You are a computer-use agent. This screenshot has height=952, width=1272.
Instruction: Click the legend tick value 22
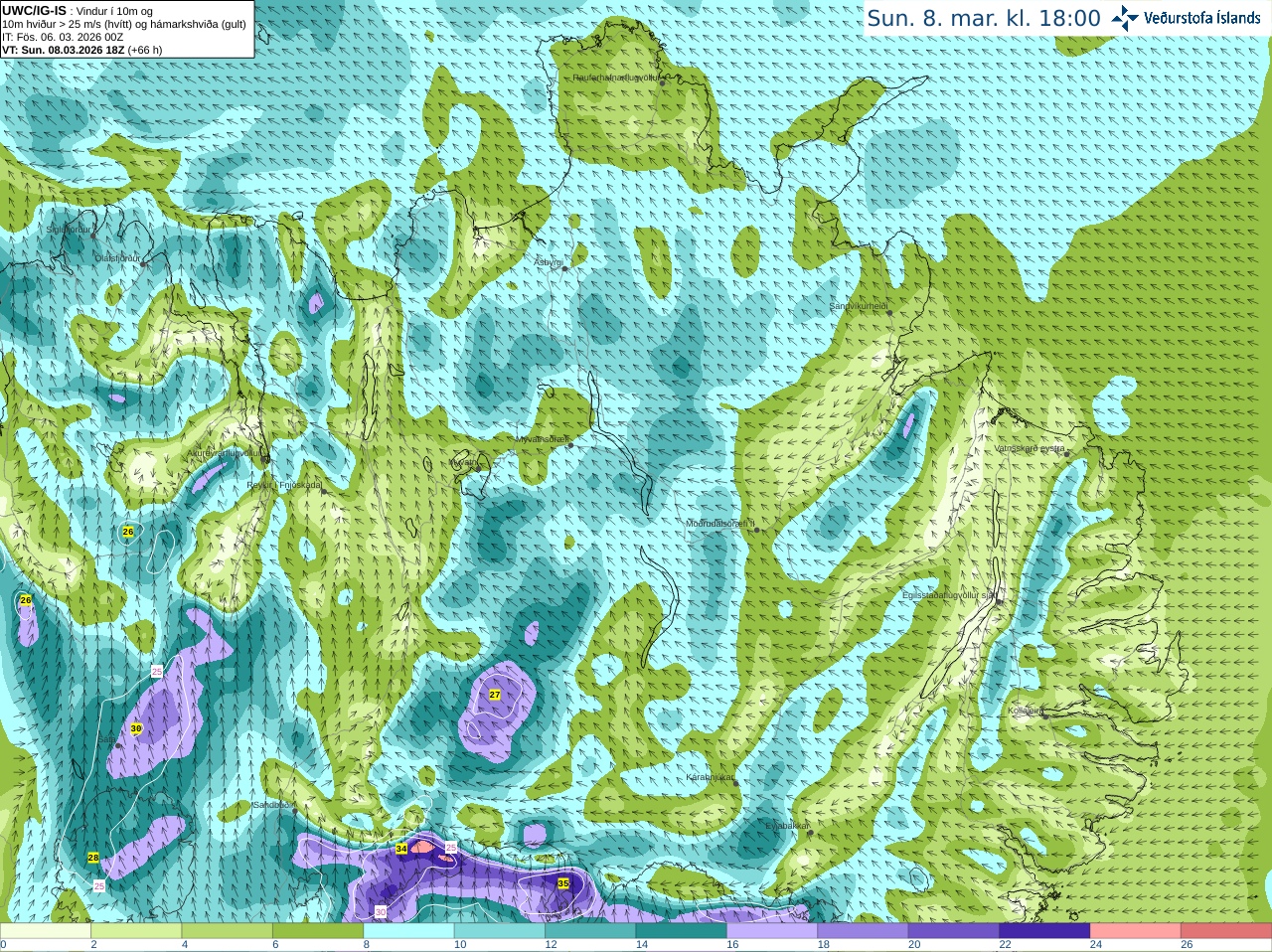coord(1006,945)
